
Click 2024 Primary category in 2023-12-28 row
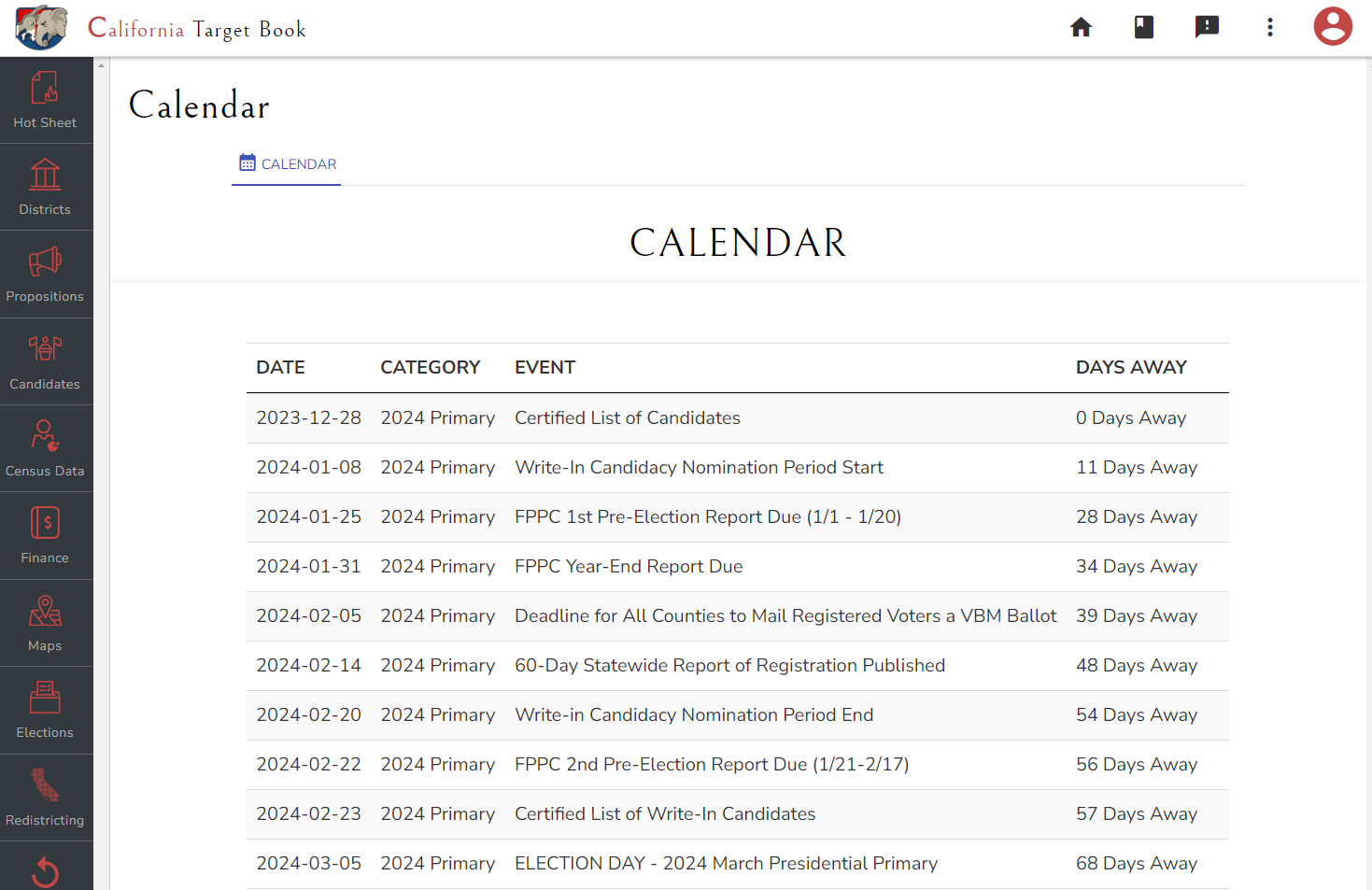click(438, 418)
